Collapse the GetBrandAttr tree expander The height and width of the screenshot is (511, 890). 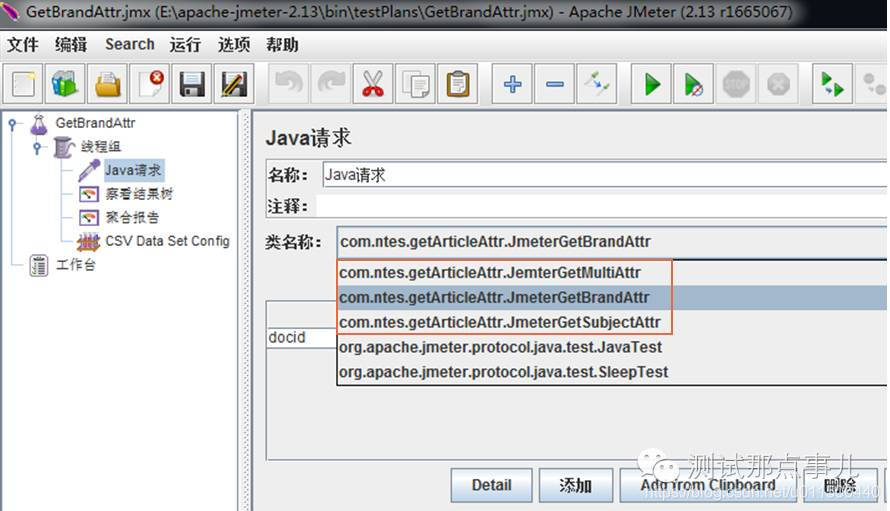pos(12,123)
